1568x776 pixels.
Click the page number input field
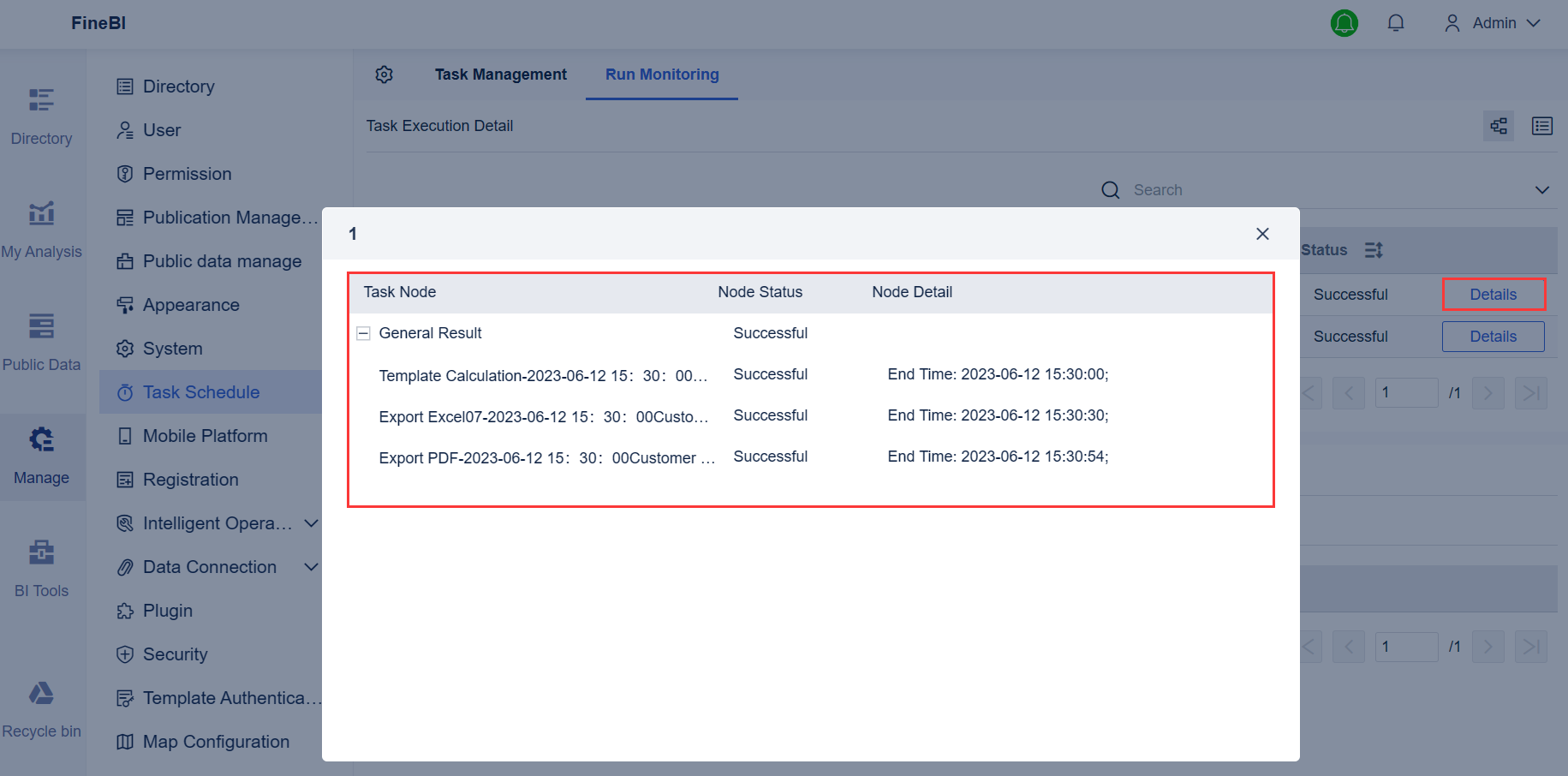(x=1407, y=392)
